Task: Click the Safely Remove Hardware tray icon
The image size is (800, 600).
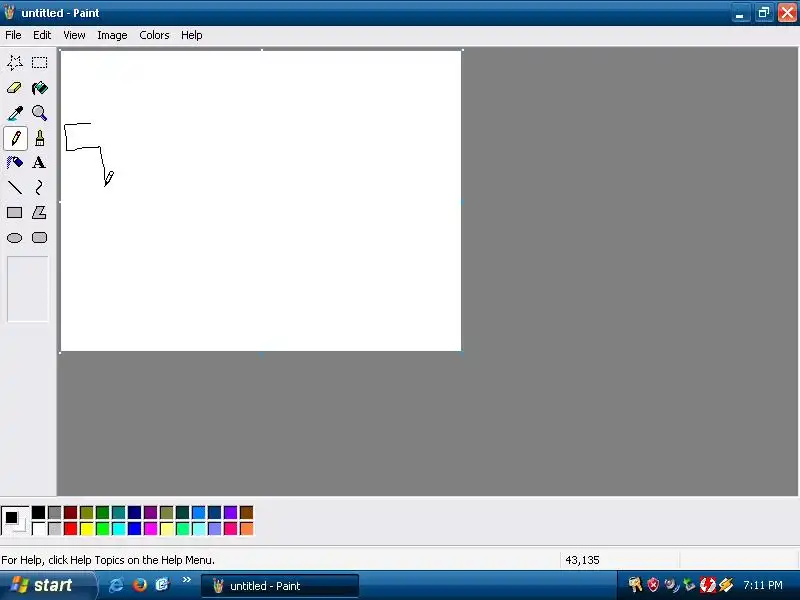Action: (x=689, y=585)
